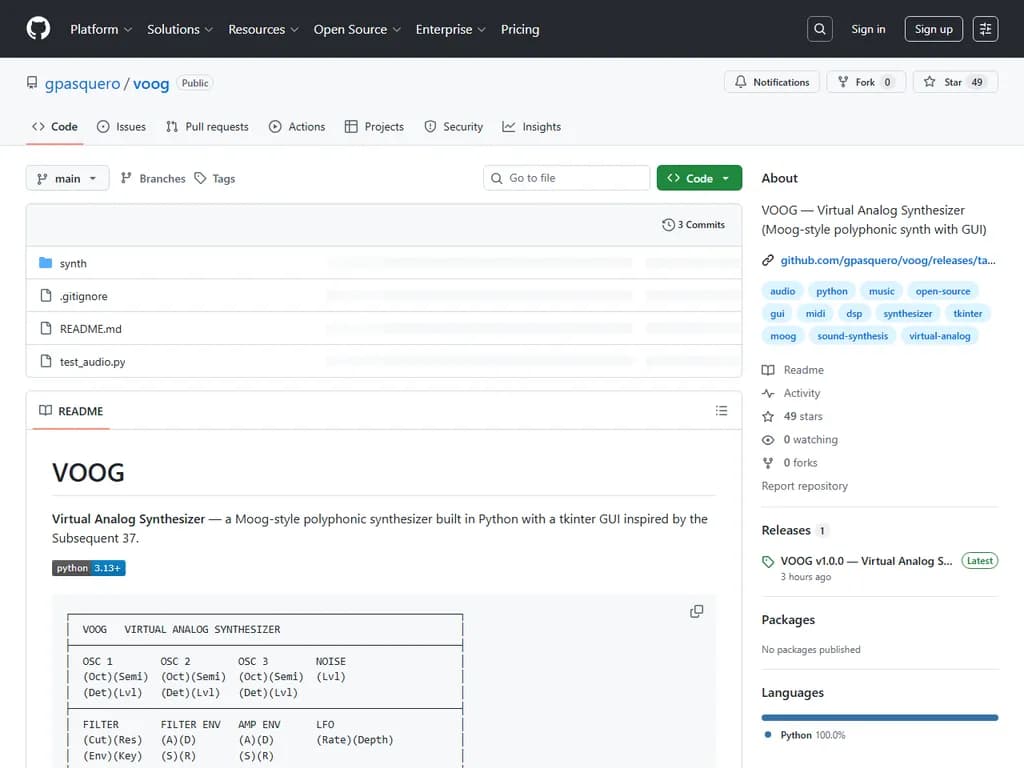The width and height of the screenshot is (1024, 768).
Task: Open the README outline icon
Action: coord(721,411)
